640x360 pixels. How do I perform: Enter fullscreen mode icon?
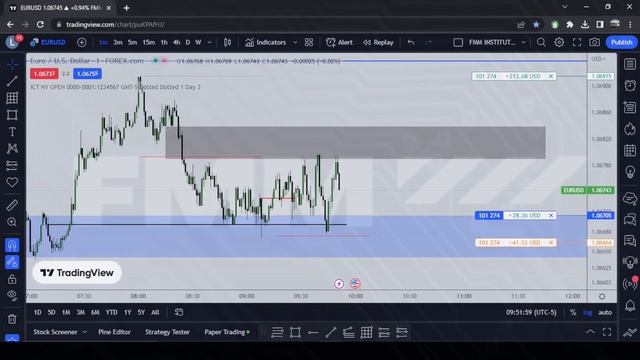[577, 42]
